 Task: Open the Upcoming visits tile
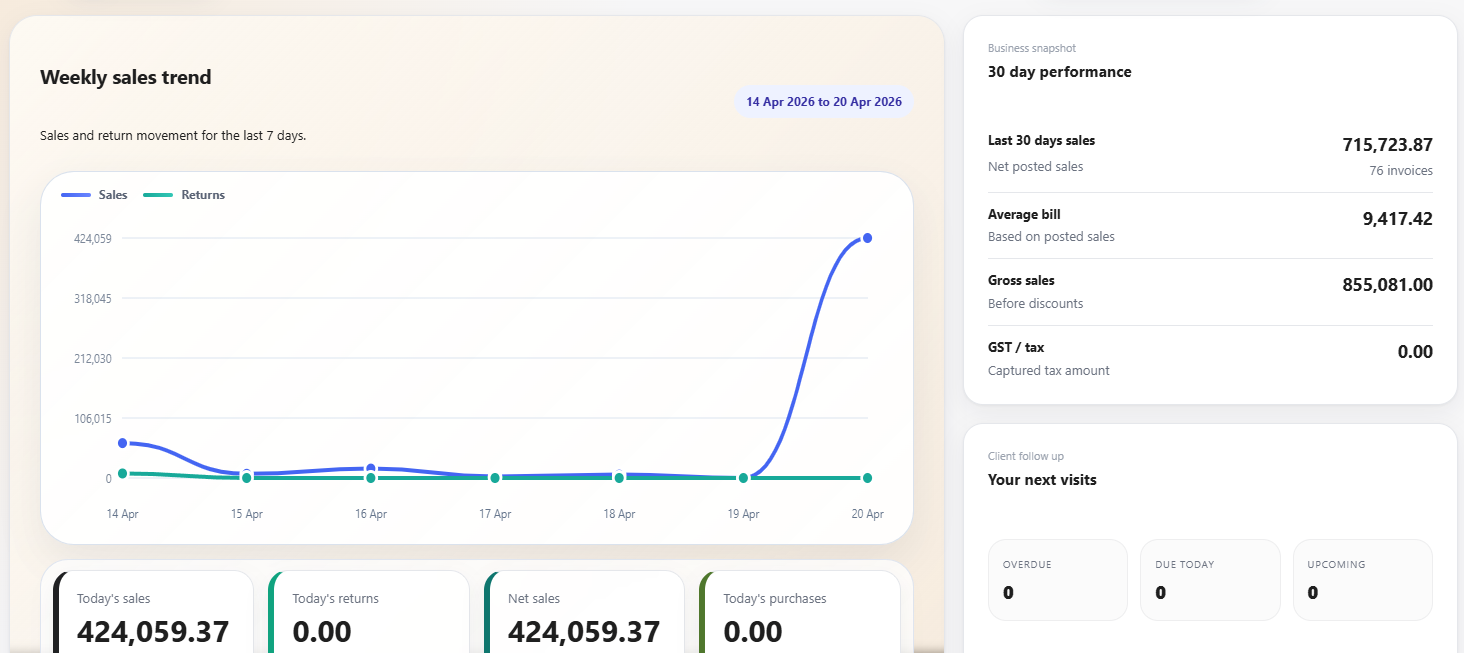point(1363,580)
